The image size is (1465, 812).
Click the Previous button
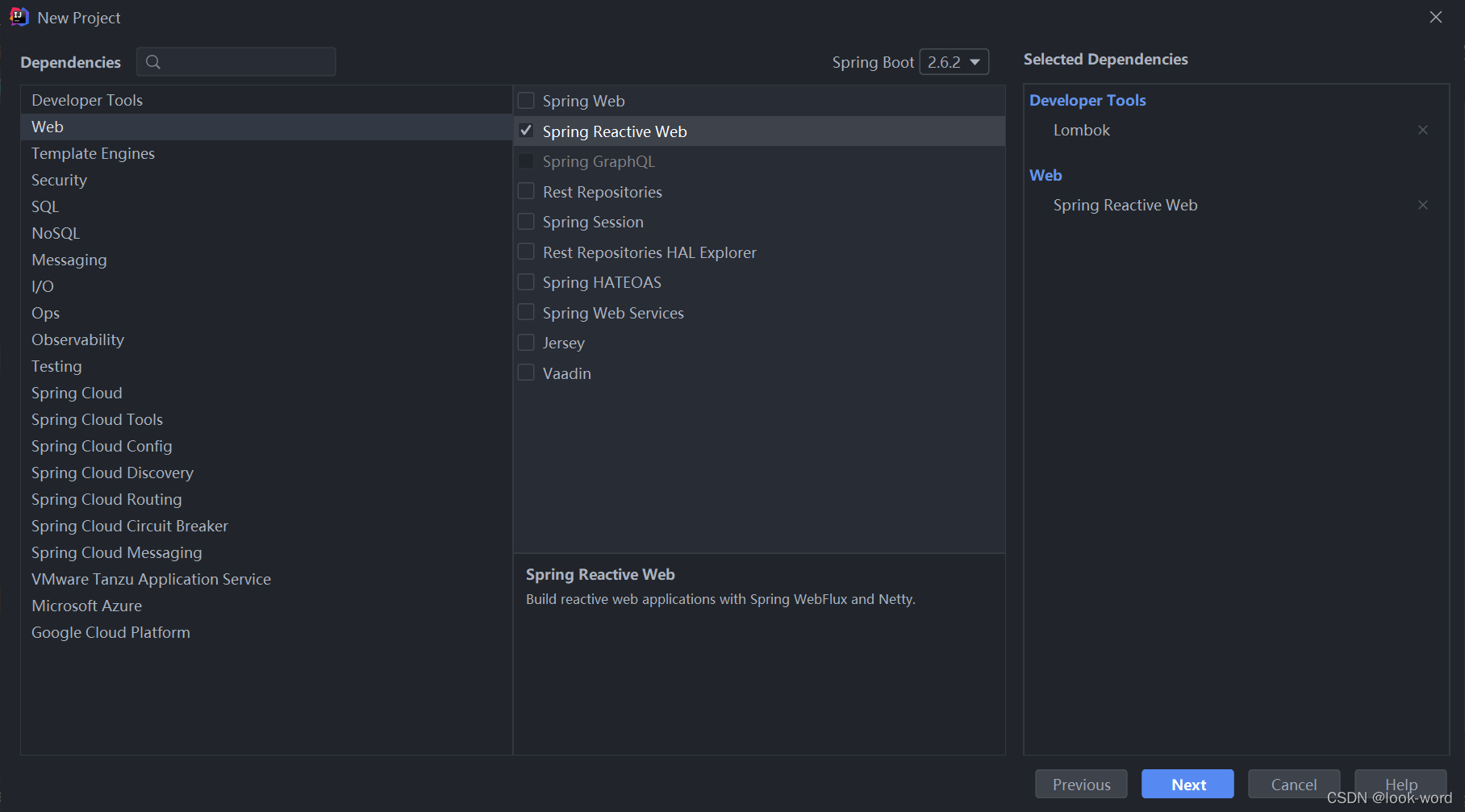click(x=1081, y=784)
